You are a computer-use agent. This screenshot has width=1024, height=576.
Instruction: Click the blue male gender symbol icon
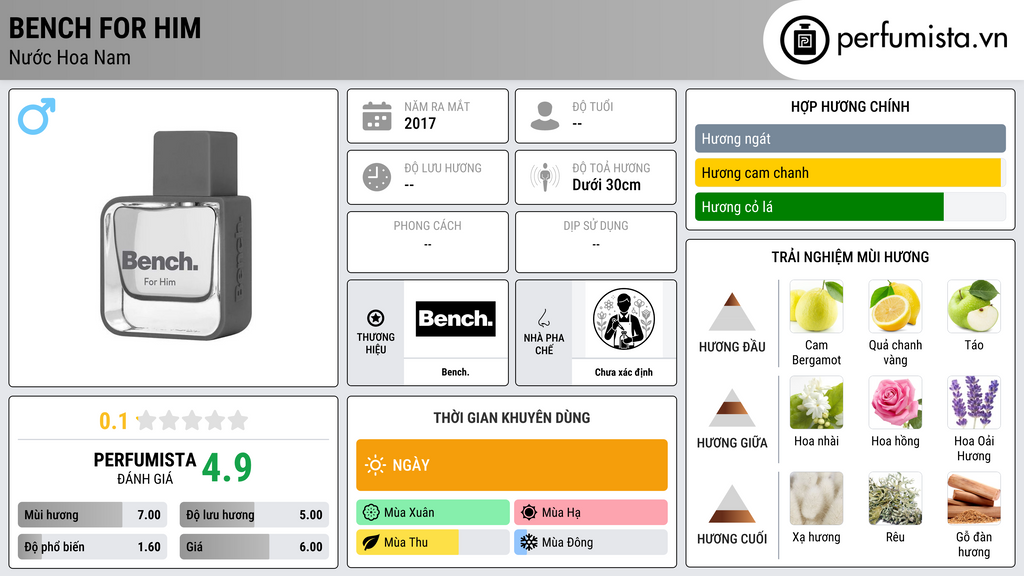pos(37,116)
